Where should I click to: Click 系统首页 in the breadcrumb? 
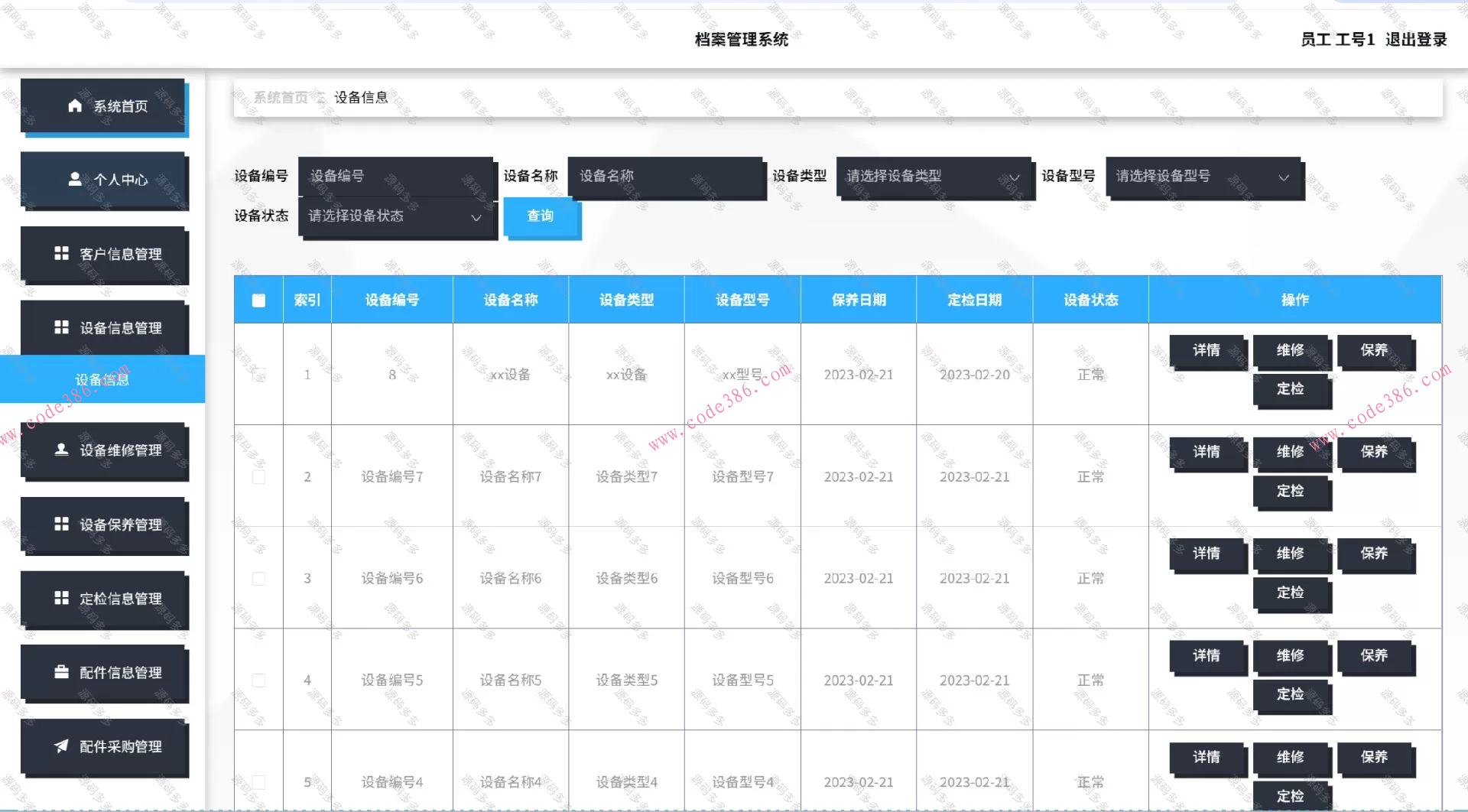[x=281, y=97]
